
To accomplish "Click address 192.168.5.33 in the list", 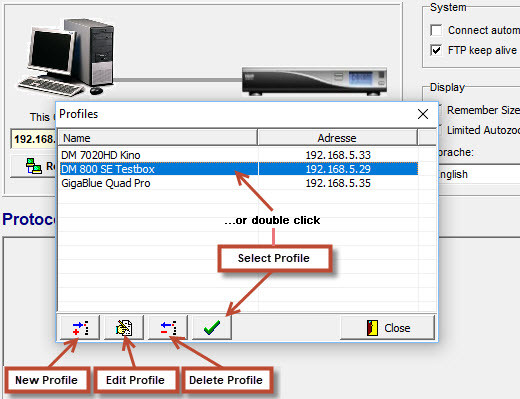I will 338,155.
